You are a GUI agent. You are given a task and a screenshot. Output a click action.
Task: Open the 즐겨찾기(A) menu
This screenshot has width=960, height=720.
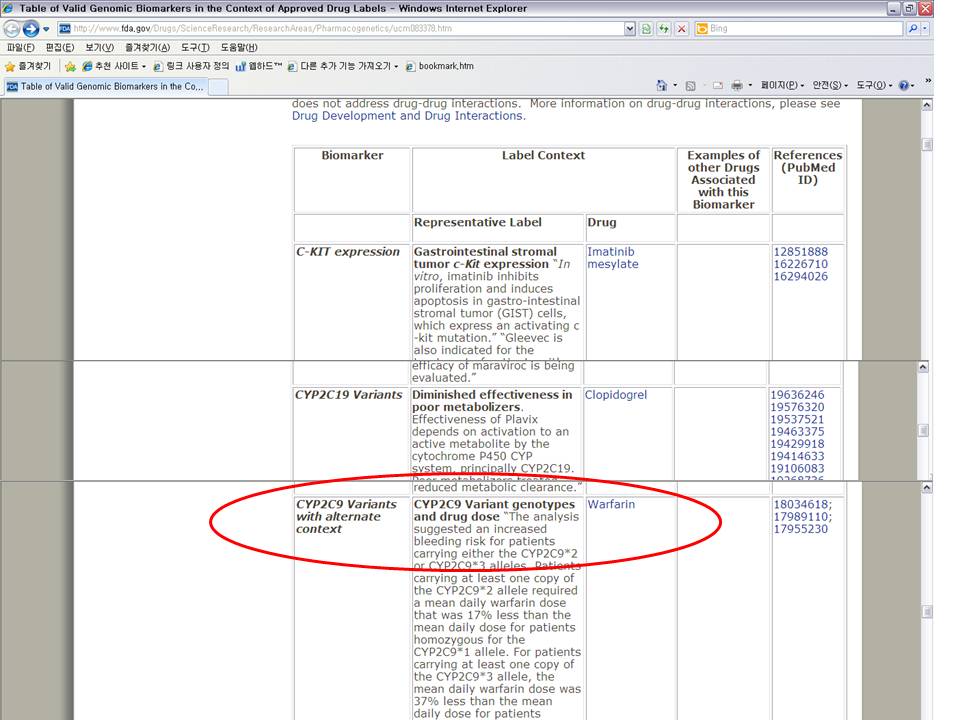pos(148,47)
